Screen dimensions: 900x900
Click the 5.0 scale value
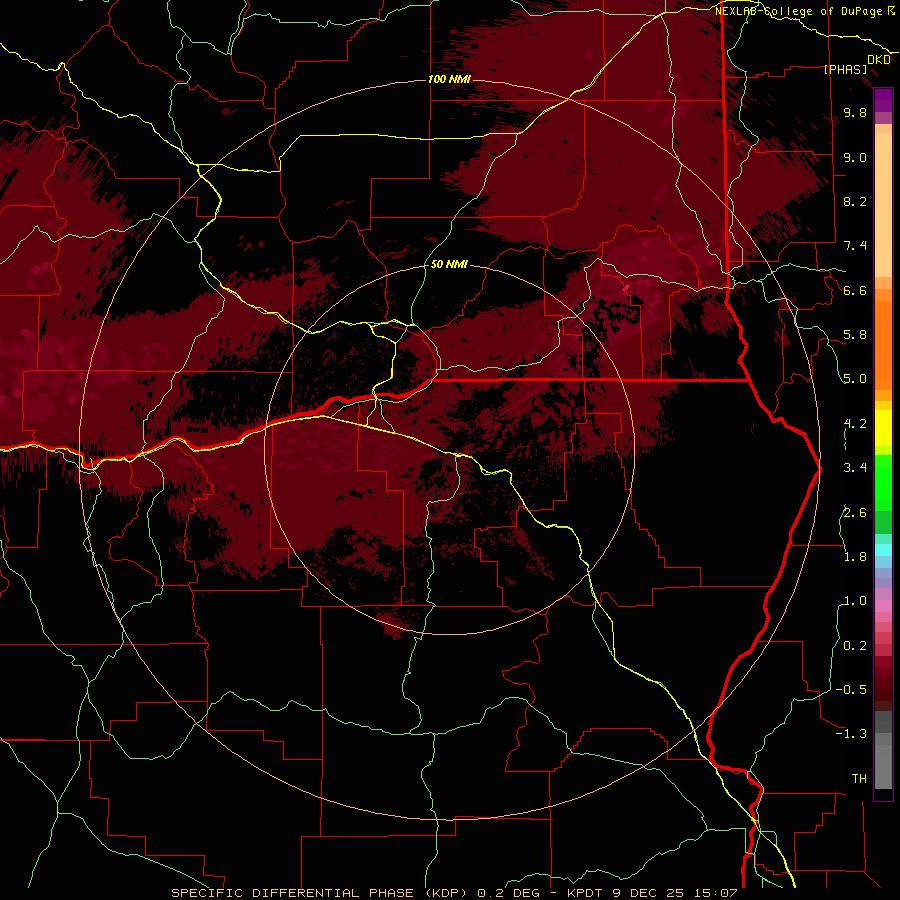[x=855, y=379]
